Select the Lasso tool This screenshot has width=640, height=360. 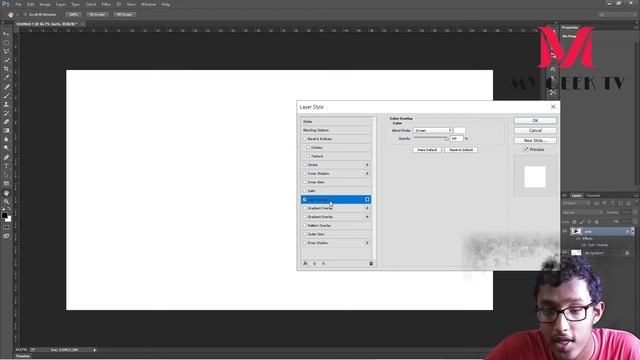pos(6,51)
